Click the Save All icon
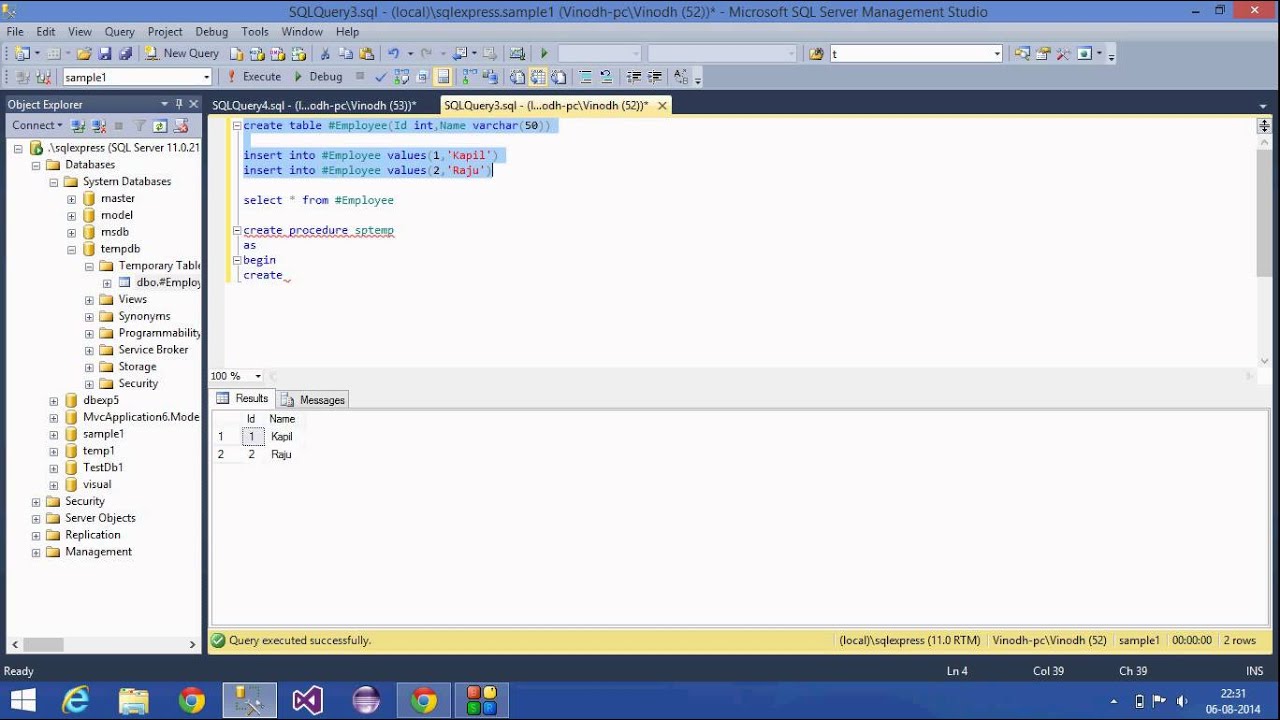 tap(125, 53)
